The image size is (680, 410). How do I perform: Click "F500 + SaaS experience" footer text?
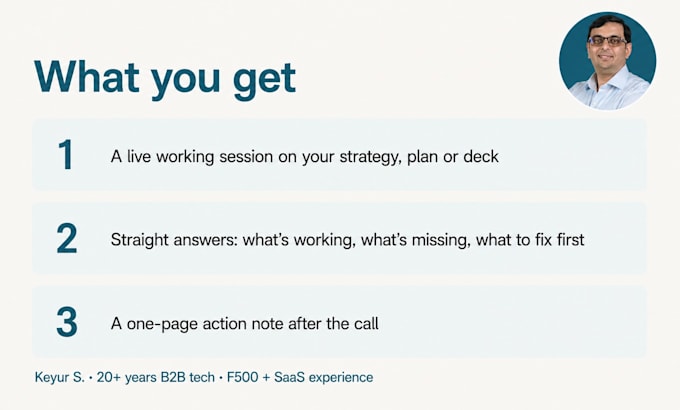click(300, 377)
